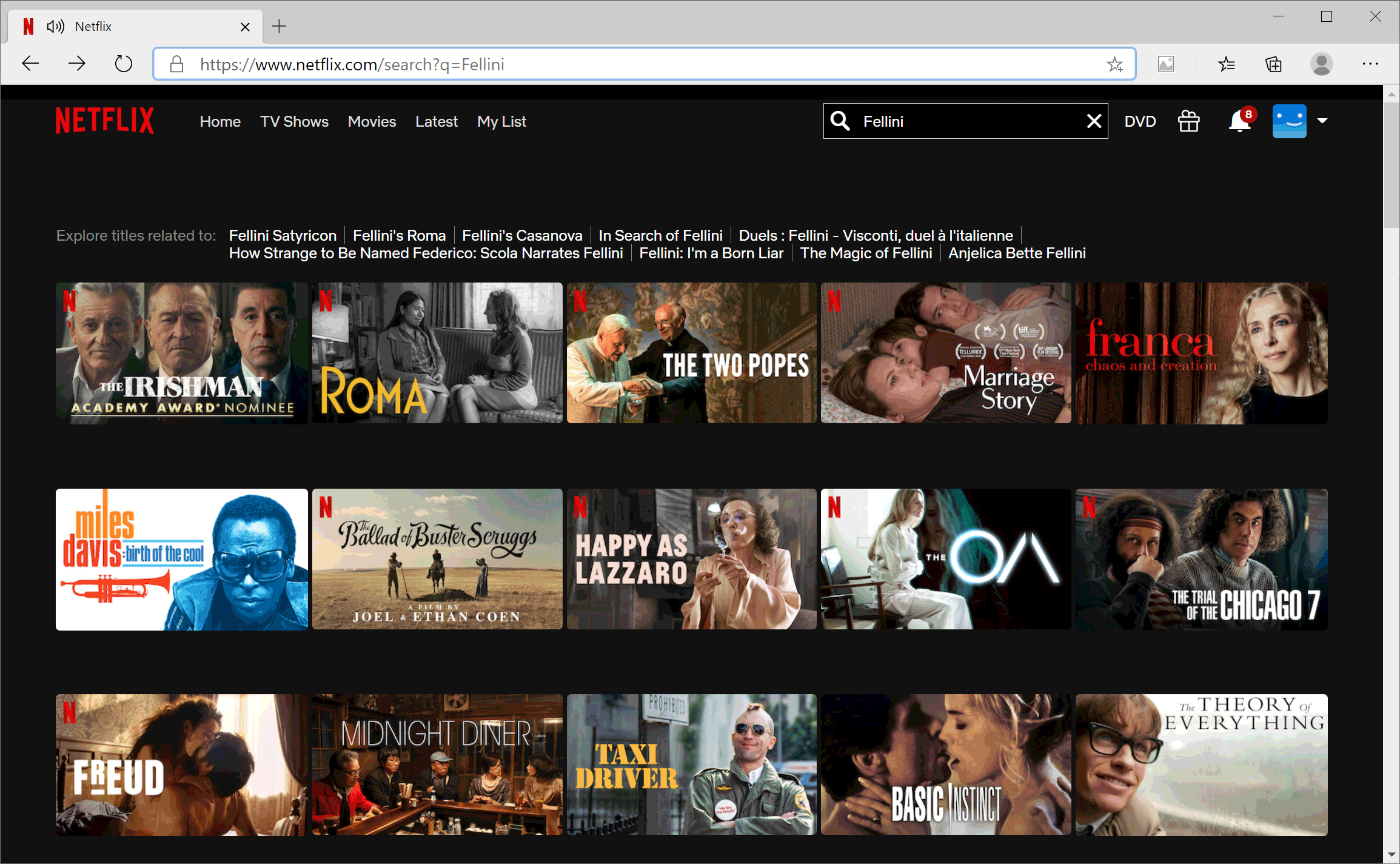Expand the Fellini Satyricon related title
Screen dimensions: 1400x864
click(x=283, y=235)
